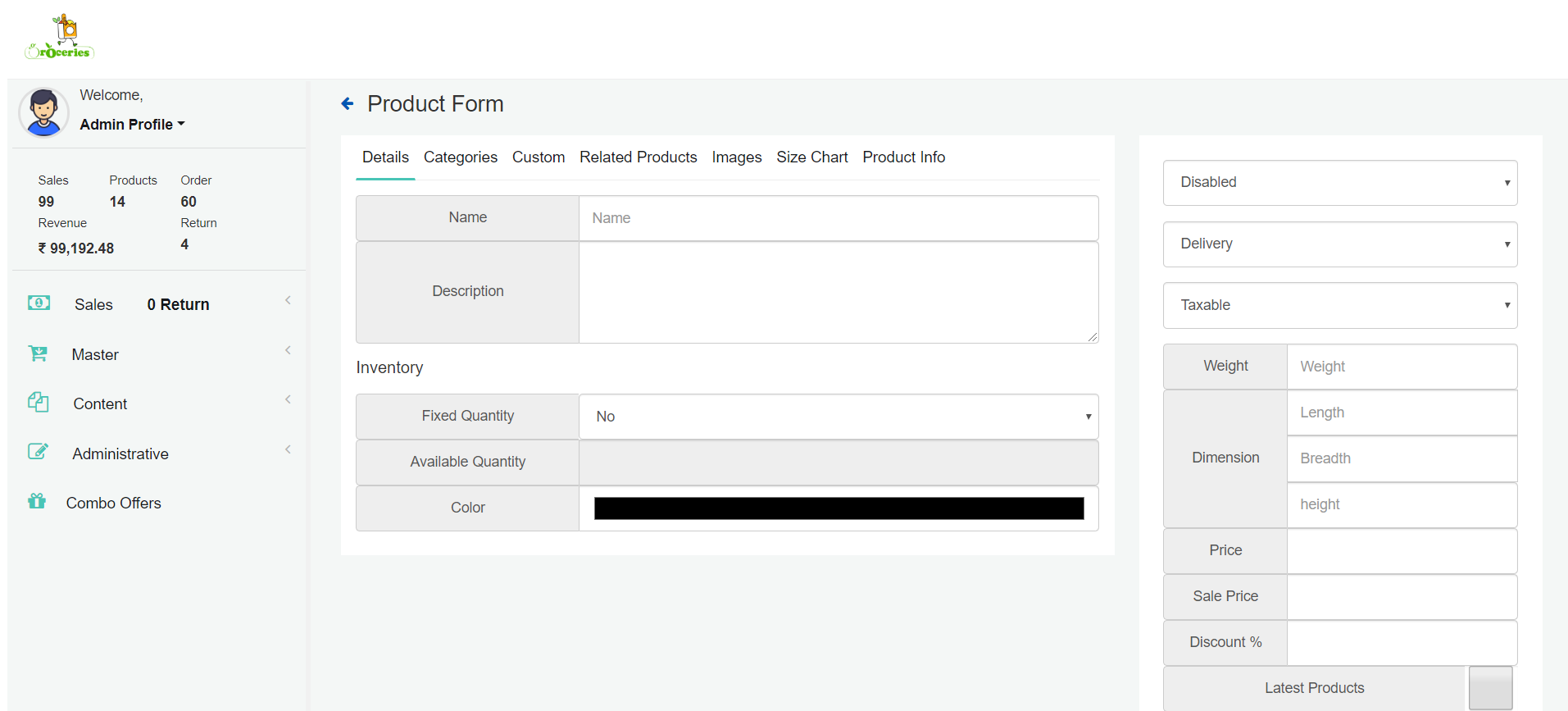Click the product Name input field
Image resolution: width=1568 pixels, height=711 pixels.
point(839,218)
